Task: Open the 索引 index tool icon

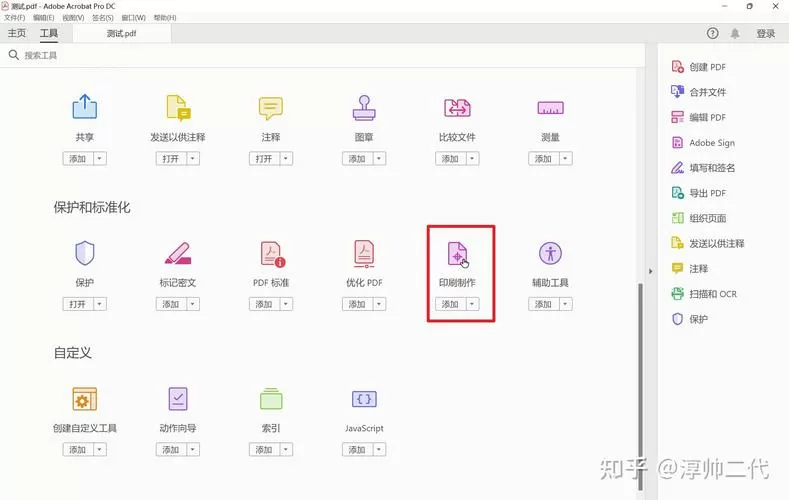Action: click(271, 399)
